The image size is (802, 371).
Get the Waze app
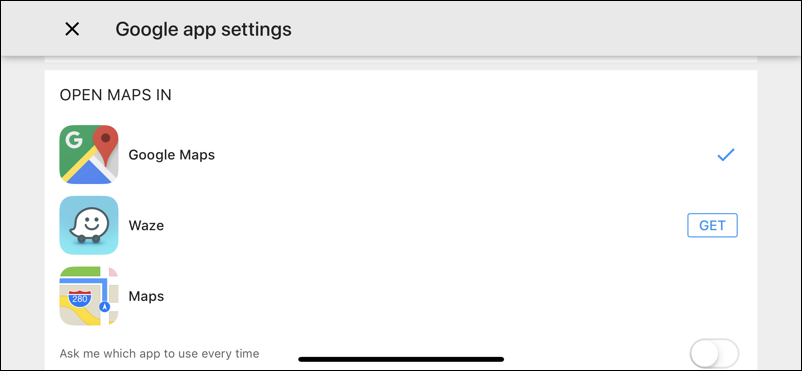coord(712,225)
